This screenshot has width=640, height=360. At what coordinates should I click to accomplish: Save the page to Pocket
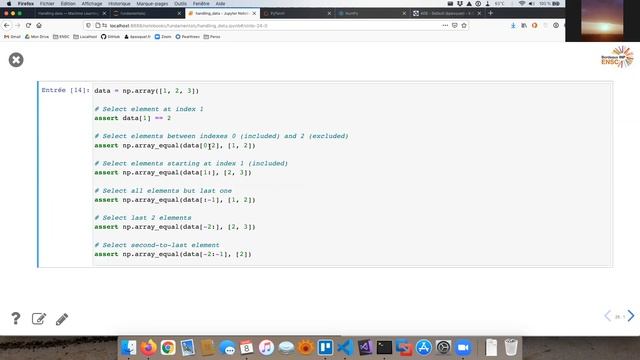455,25
